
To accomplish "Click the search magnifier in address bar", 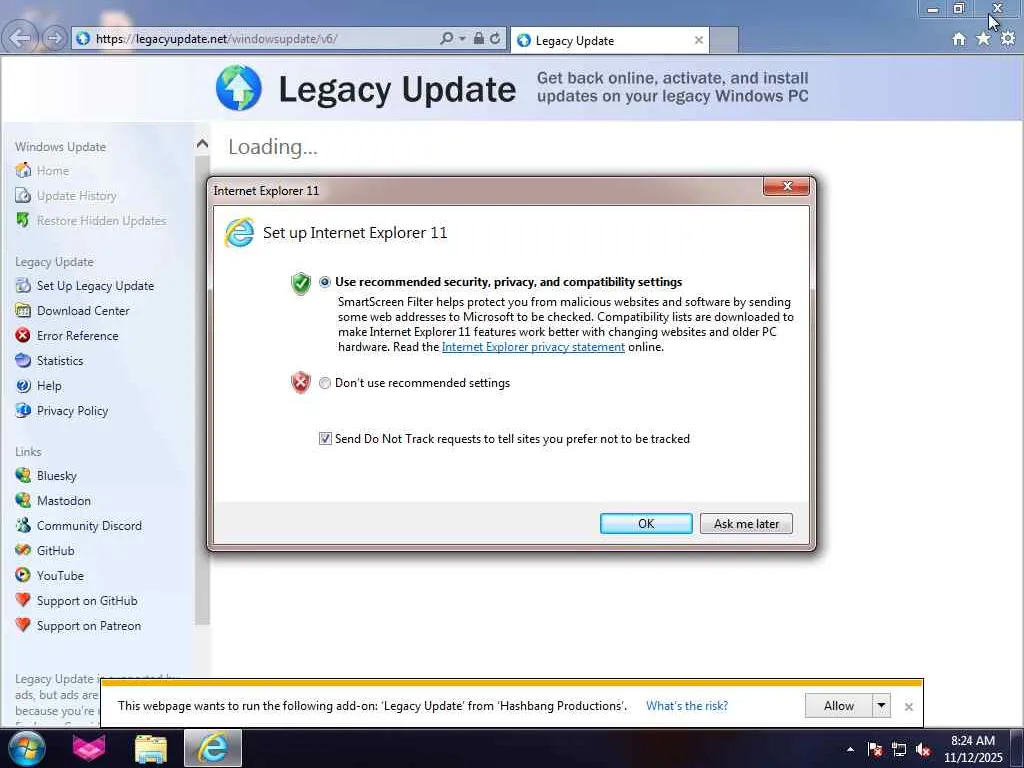I will 447,39.
